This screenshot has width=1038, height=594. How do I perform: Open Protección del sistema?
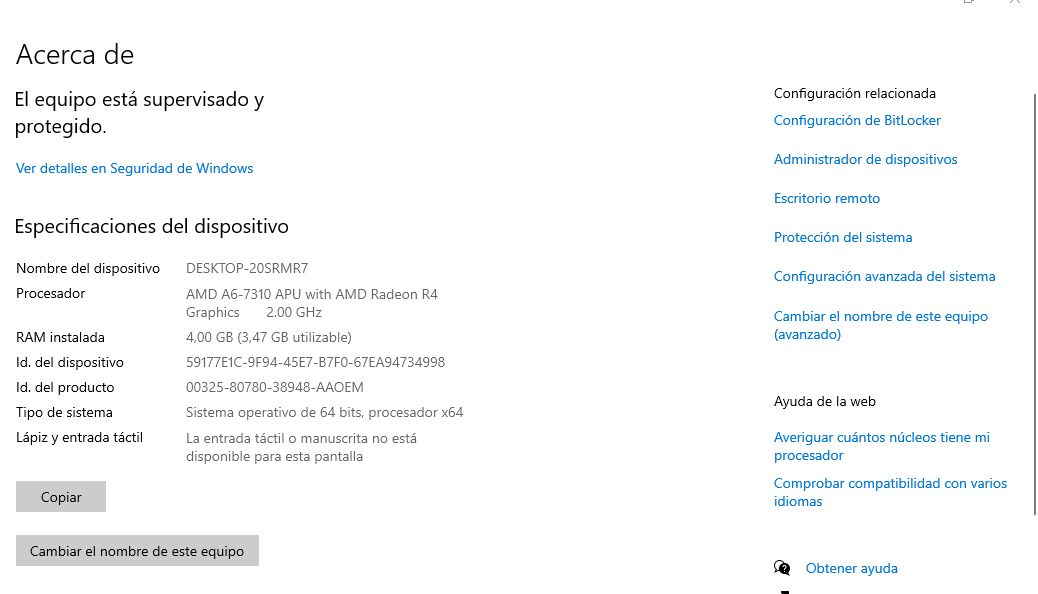click(x=843, y=237)
